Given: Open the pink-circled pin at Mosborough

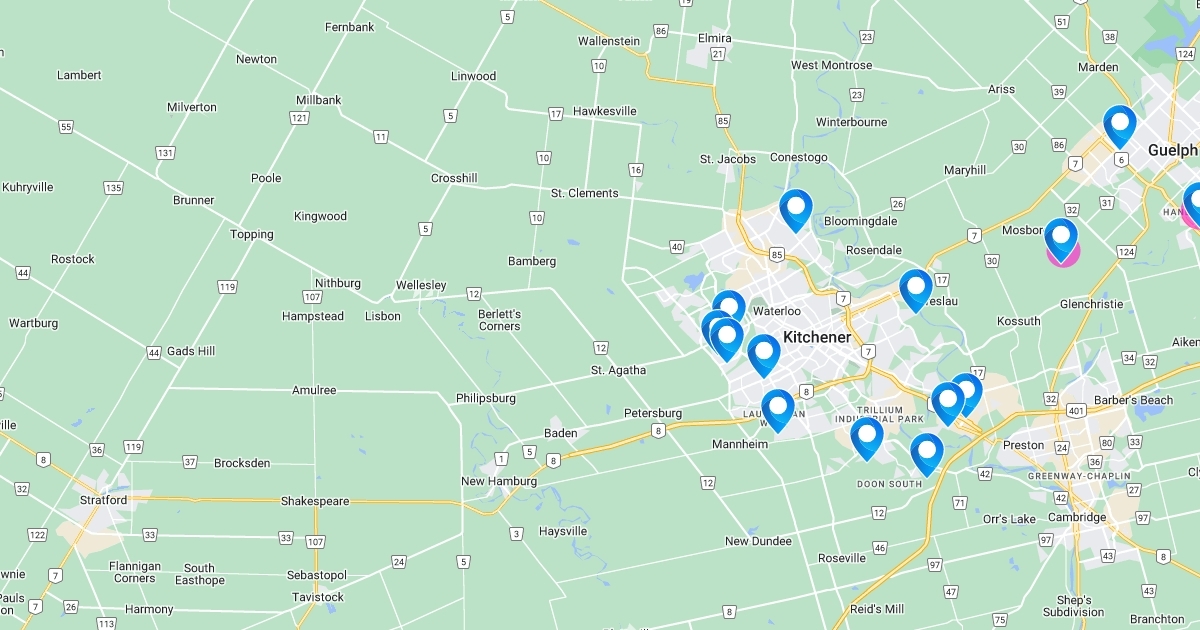Looking at the screenshot, I should (1061, 240).
